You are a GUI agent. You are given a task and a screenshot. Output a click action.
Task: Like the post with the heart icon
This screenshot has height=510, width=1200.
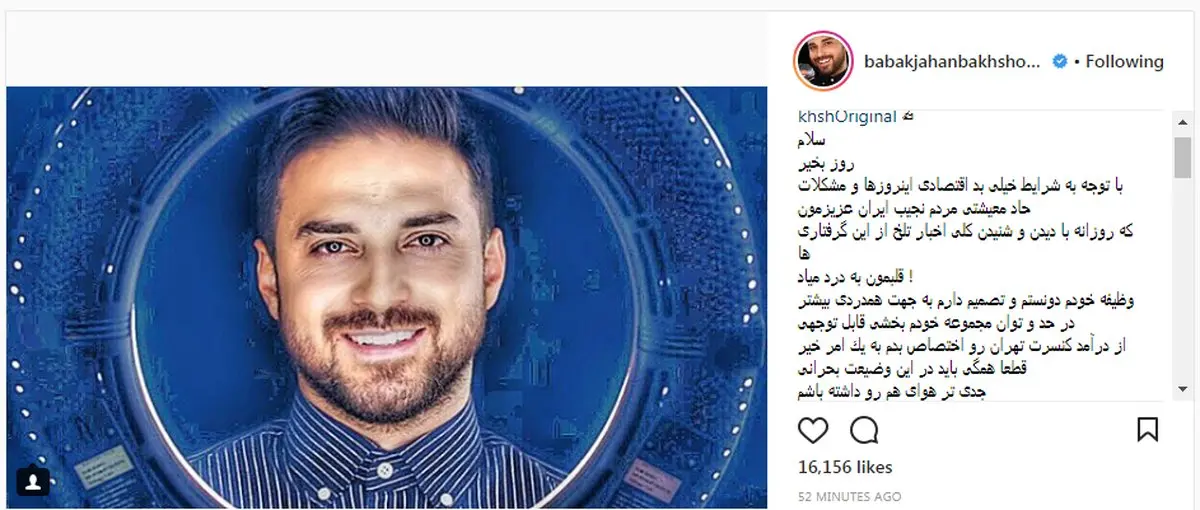point(813,431)
